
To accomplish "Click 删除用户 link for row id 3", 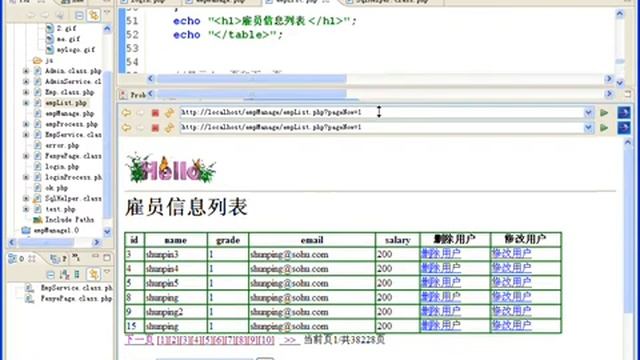I will point(441,254).
